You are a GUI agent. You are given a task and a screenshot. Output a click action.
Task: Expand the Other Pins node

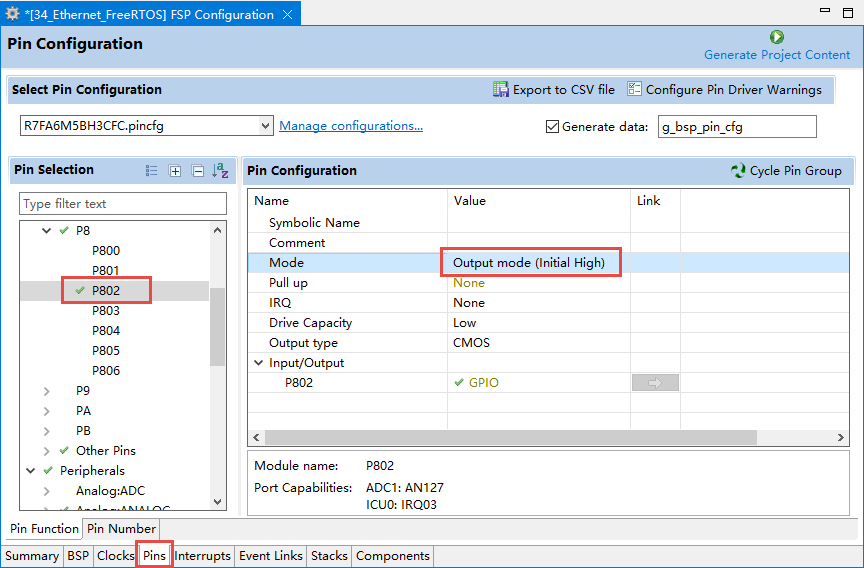click(47, 451)
